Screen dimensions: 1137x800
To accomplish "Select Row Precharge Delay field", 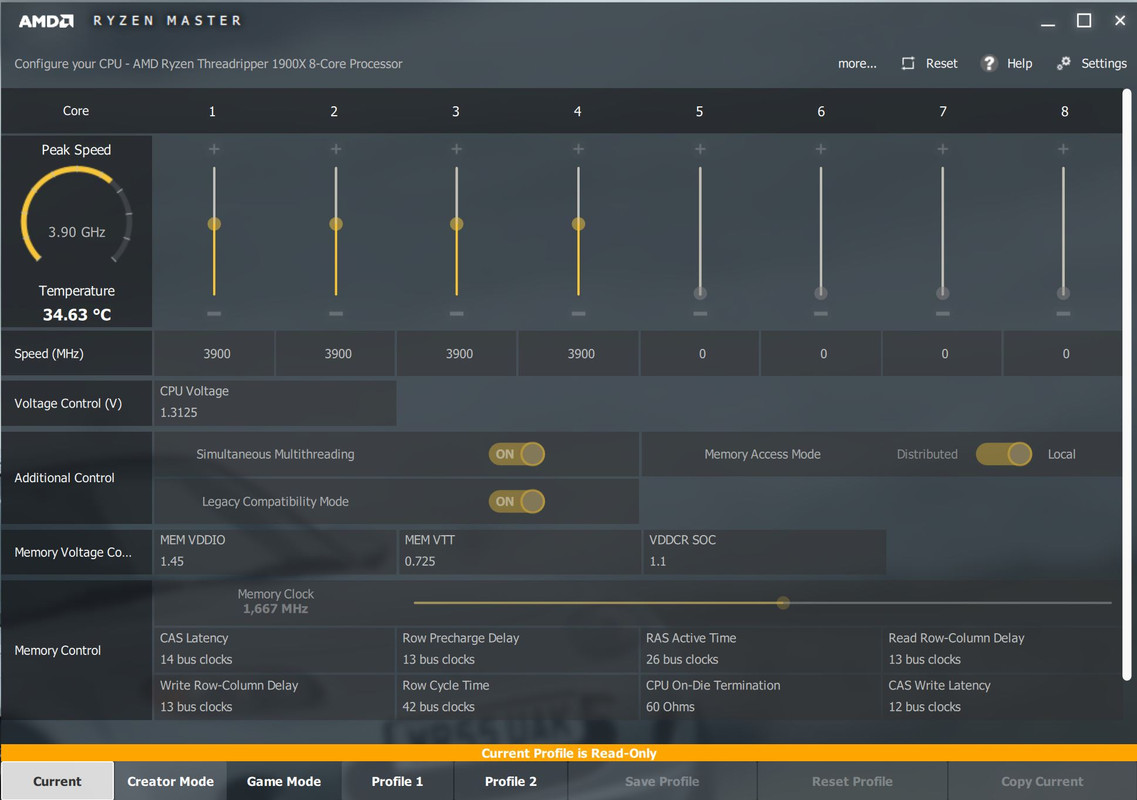I will point(517,649).
